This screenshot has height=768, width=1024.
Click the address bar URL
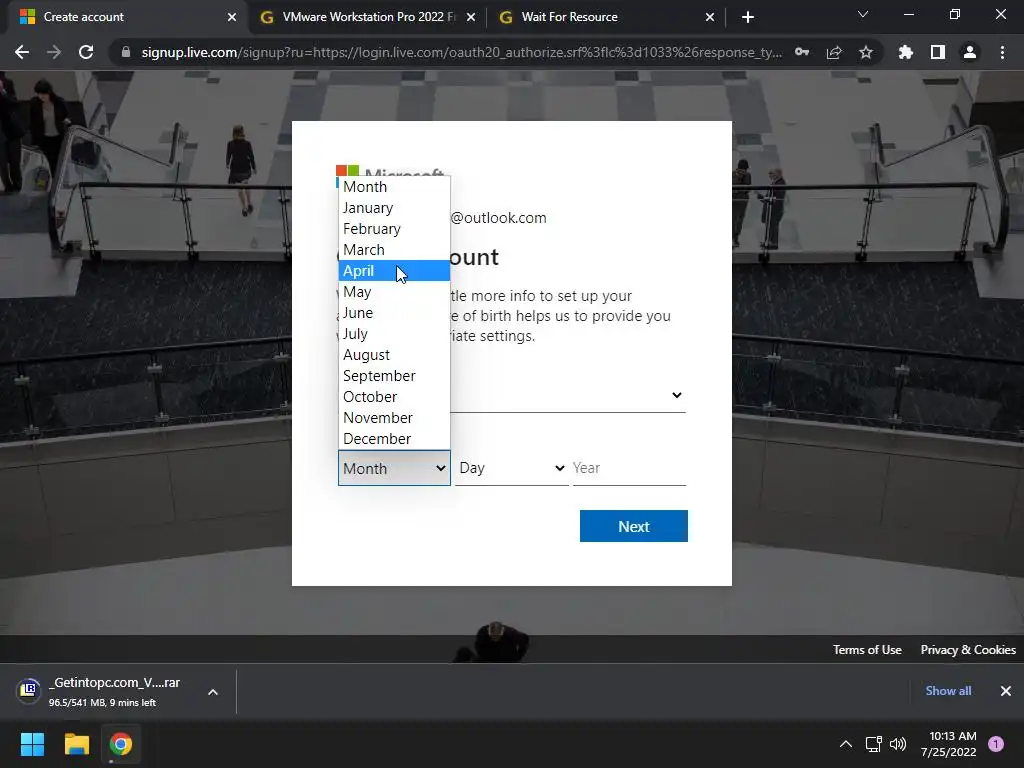pos(461,52)
